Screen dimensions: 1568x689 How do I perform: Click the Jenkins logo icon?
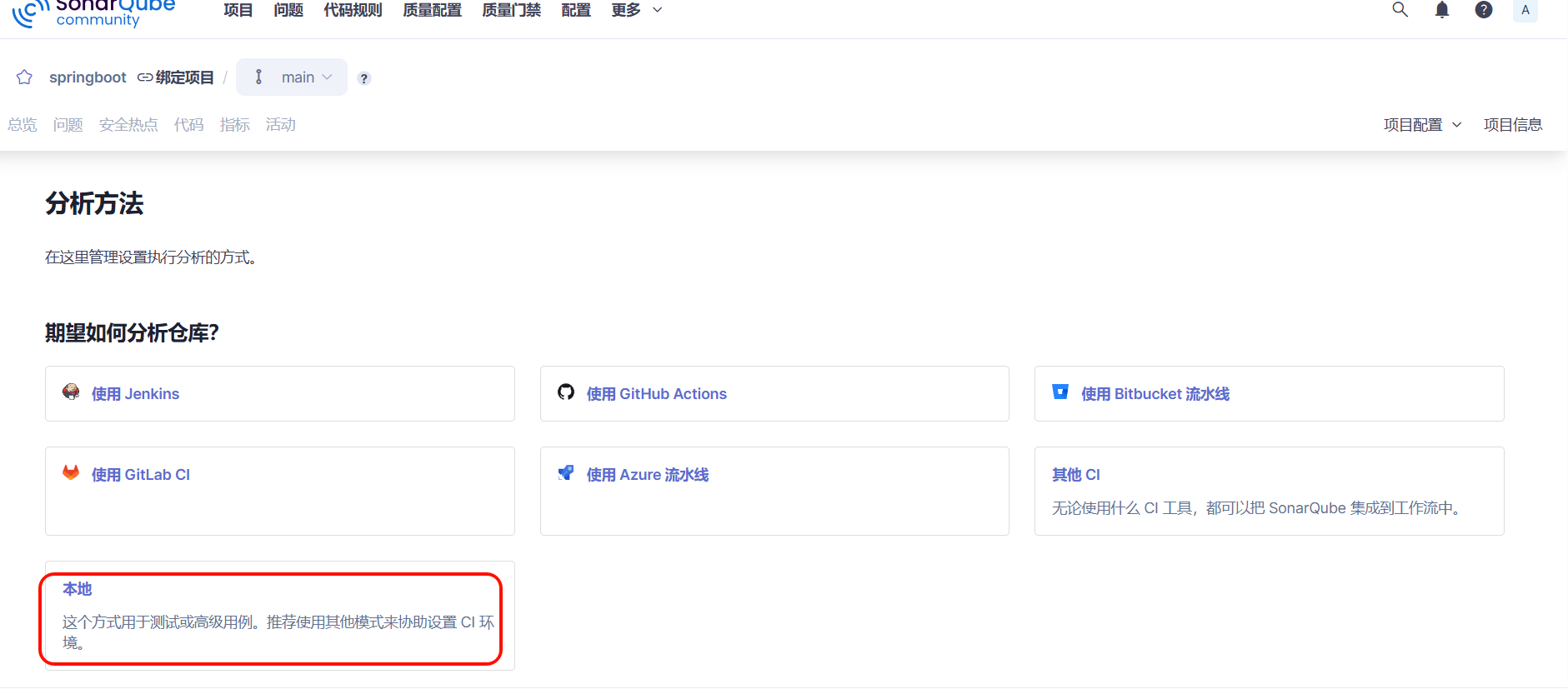(71, 392)
